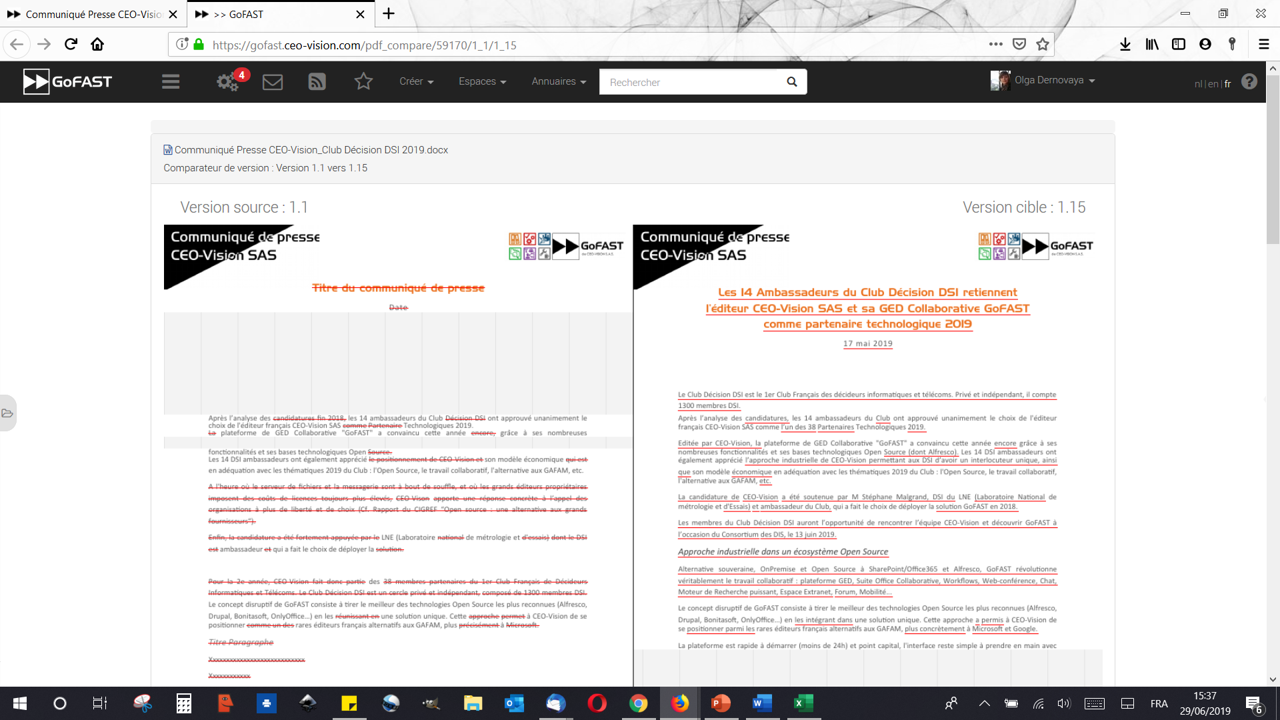Show hidden system tray icons chevron
The height and width of the screenshot is (720, 1280).
pos(984,703)
